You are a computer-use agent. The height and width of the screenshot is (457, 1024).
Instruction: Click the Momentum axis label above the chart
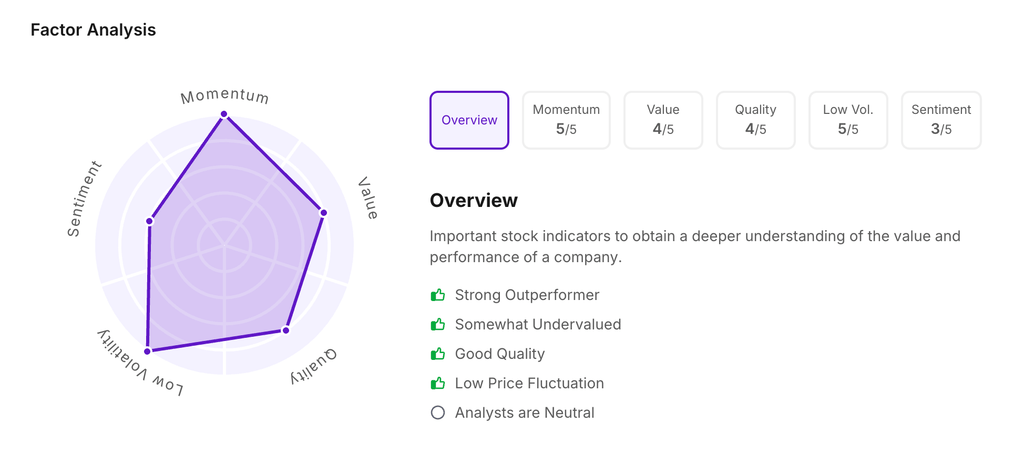pyautogui.click(x=225, y=96)
